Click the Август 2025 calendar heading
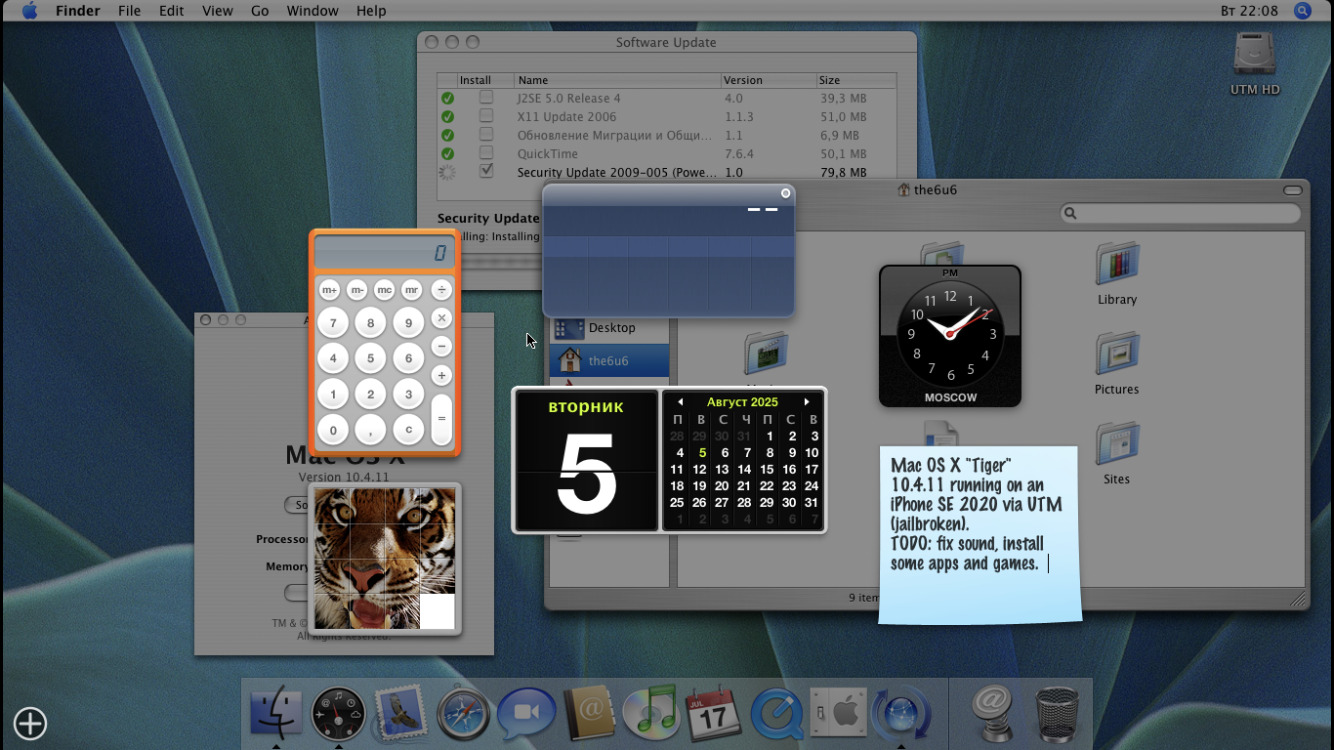 [x=743, y=402]
